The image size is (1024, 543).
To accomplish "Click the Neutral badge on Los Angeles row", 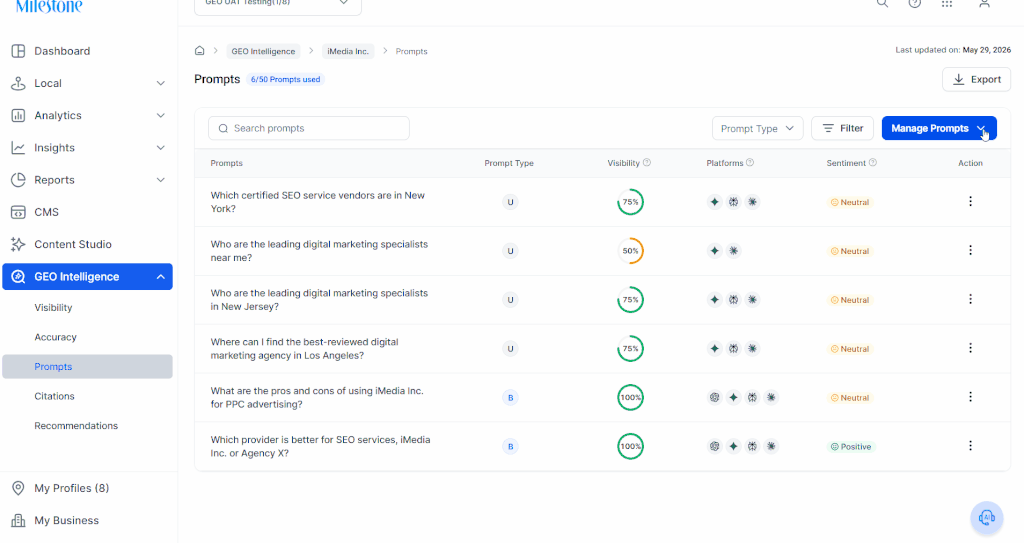I will click(850, 349).
